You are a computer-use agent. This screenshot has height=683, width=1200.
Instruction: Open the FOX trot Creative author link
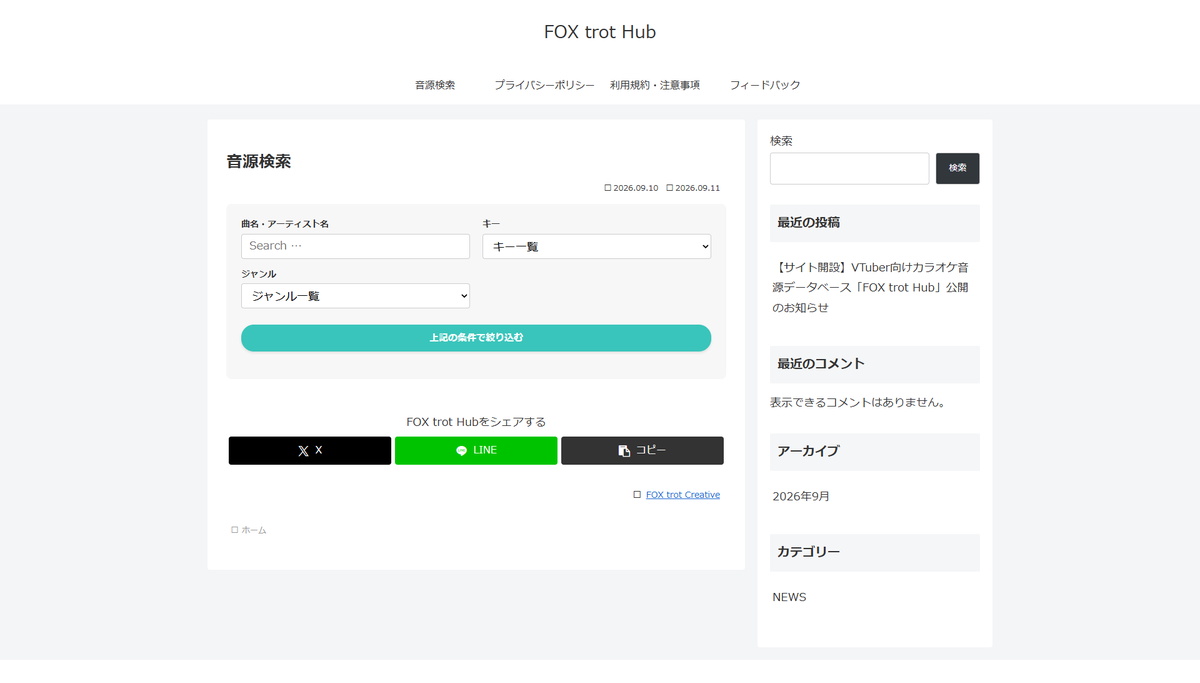(x=683, y=495)
